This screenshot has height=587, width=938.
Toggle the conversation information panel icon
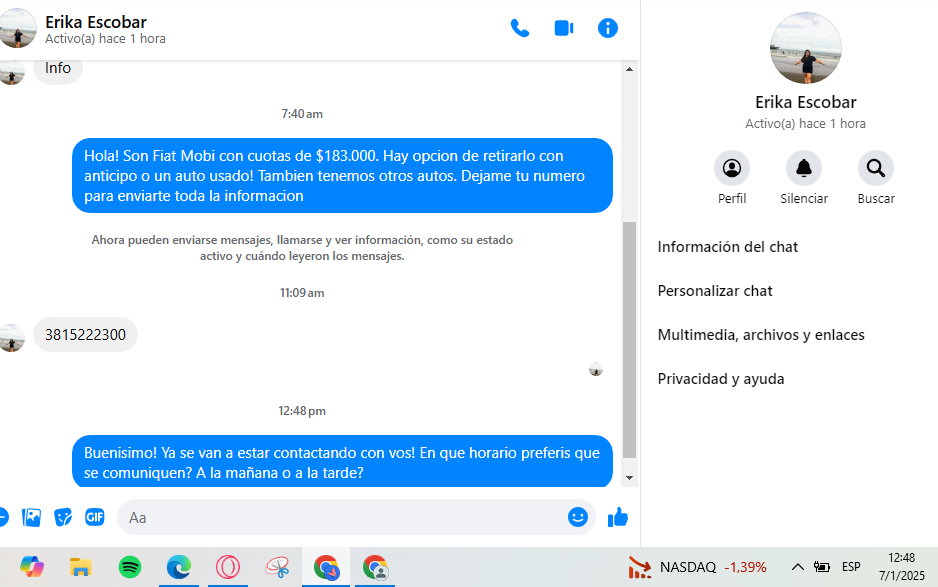608,28
